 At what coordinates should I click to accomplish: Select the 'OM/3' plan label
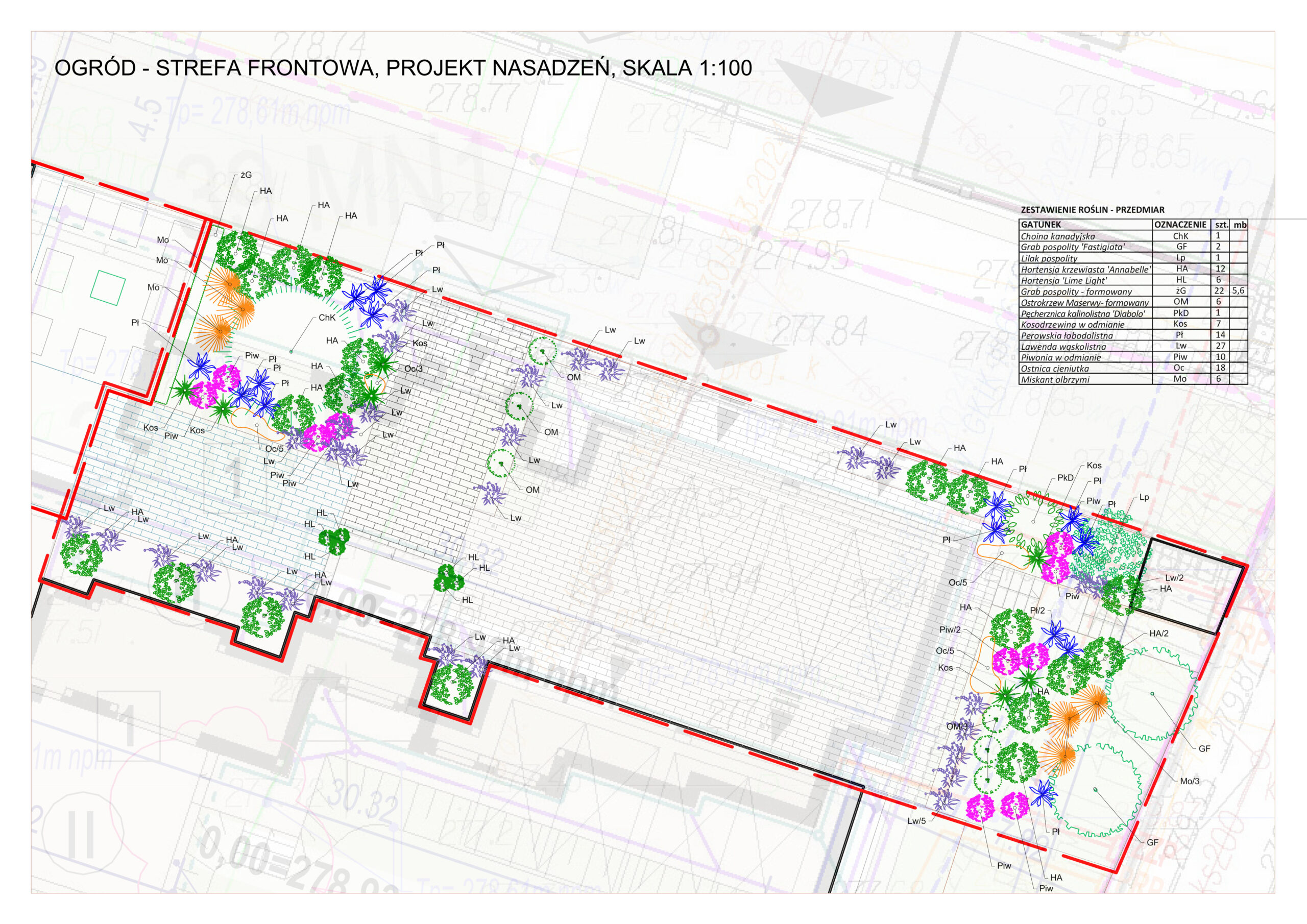(x=957, y=726)
